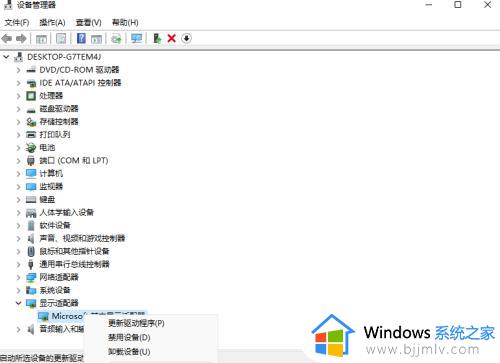This screenshot has width=500, height=363.
Task: Expand the DVD/CD-ROM 驱动器 category
Action: coord(18,70)
